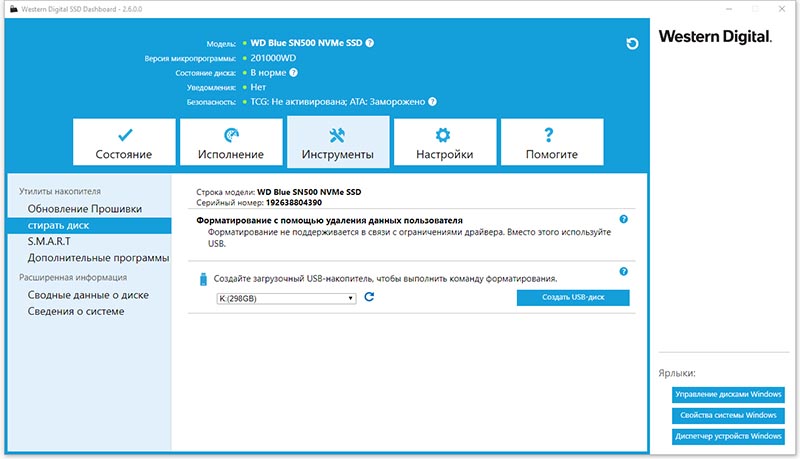Open 'Управление дисками Windows' shortcut

[x=728, y=394]
